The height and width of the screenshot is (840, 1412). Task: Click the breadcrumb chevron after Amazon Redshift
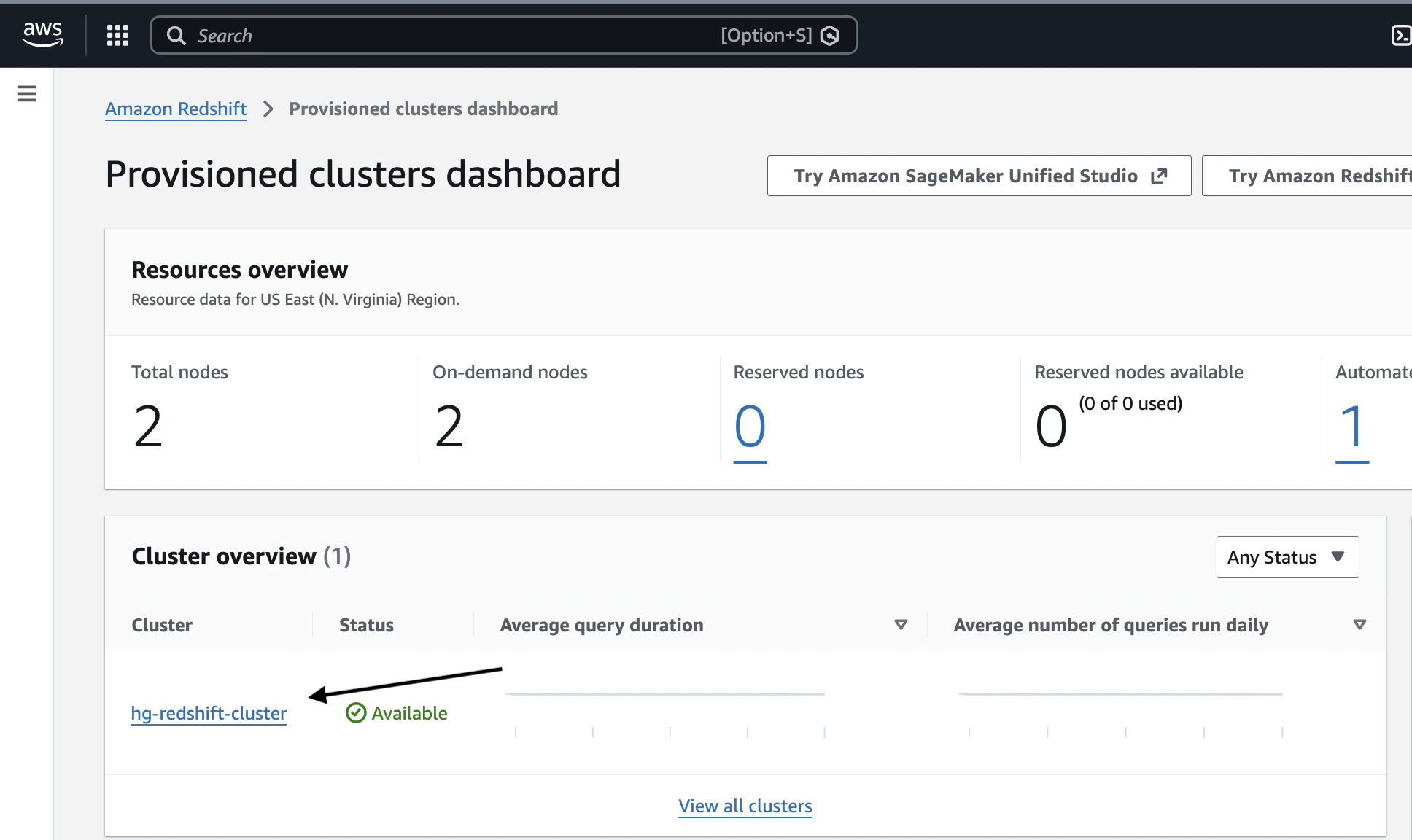pos(268,109)
